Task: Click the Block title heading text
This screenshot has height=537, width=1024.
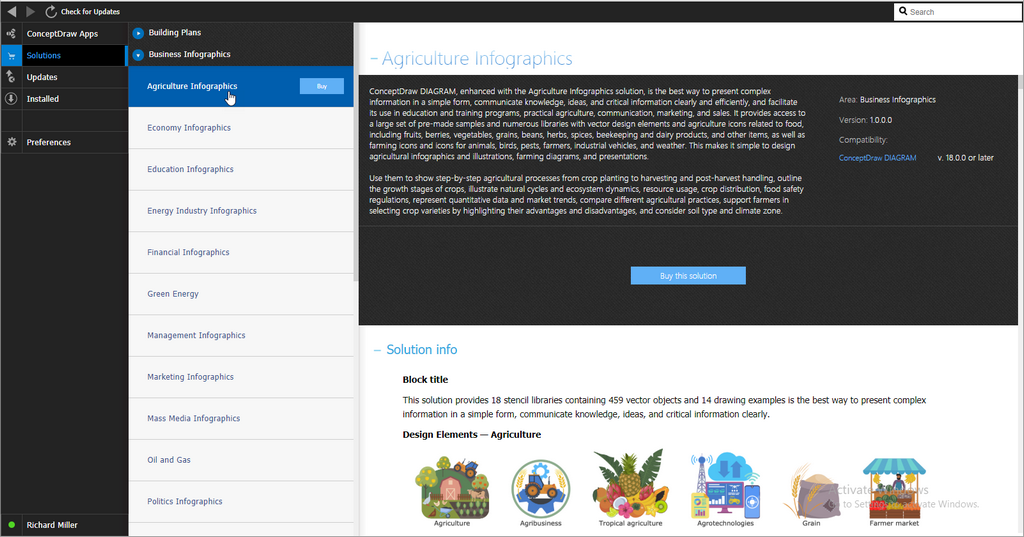Action: tap(425, 380)
